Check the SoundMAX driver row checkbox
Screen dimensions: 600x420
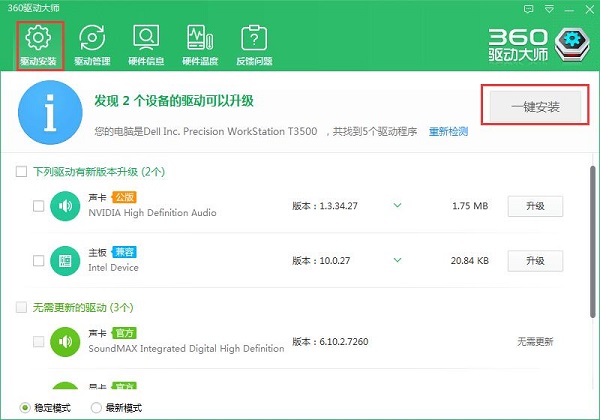pos(39,341)
